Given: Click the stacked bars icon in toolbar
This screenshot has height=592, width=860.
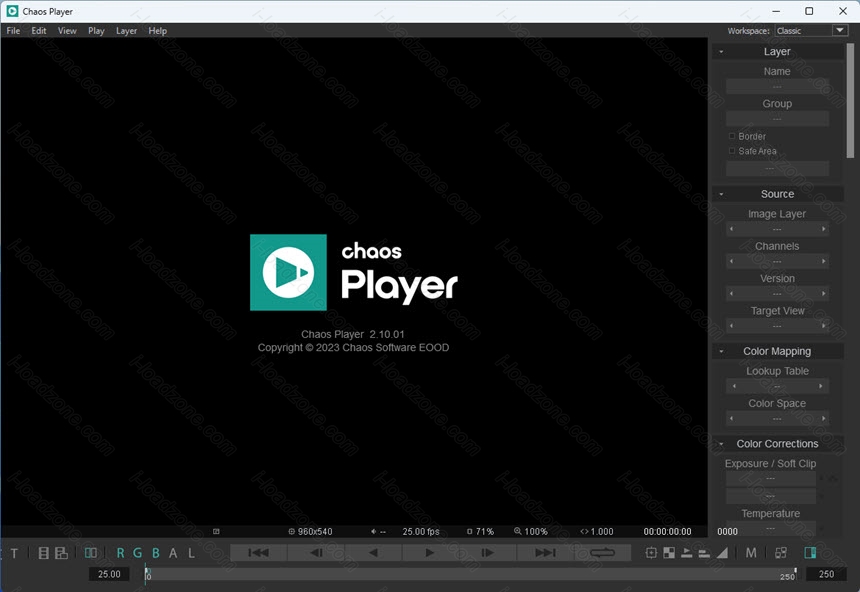Looking at the screenshot, I should click(x=704, y=553).
